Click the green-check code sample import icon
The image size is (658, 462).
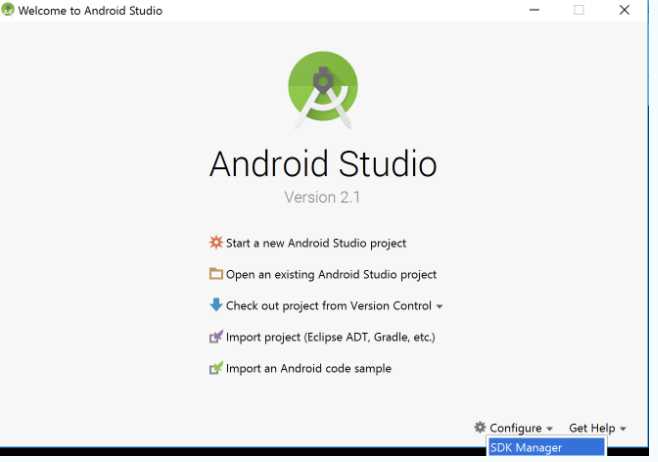point(216,368)
